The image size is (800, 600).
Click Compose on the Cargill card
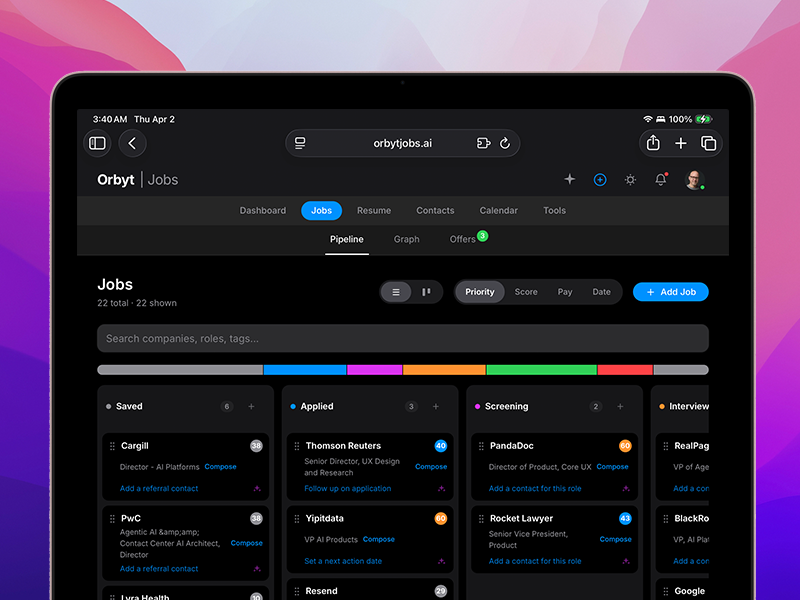pos(220,467)
